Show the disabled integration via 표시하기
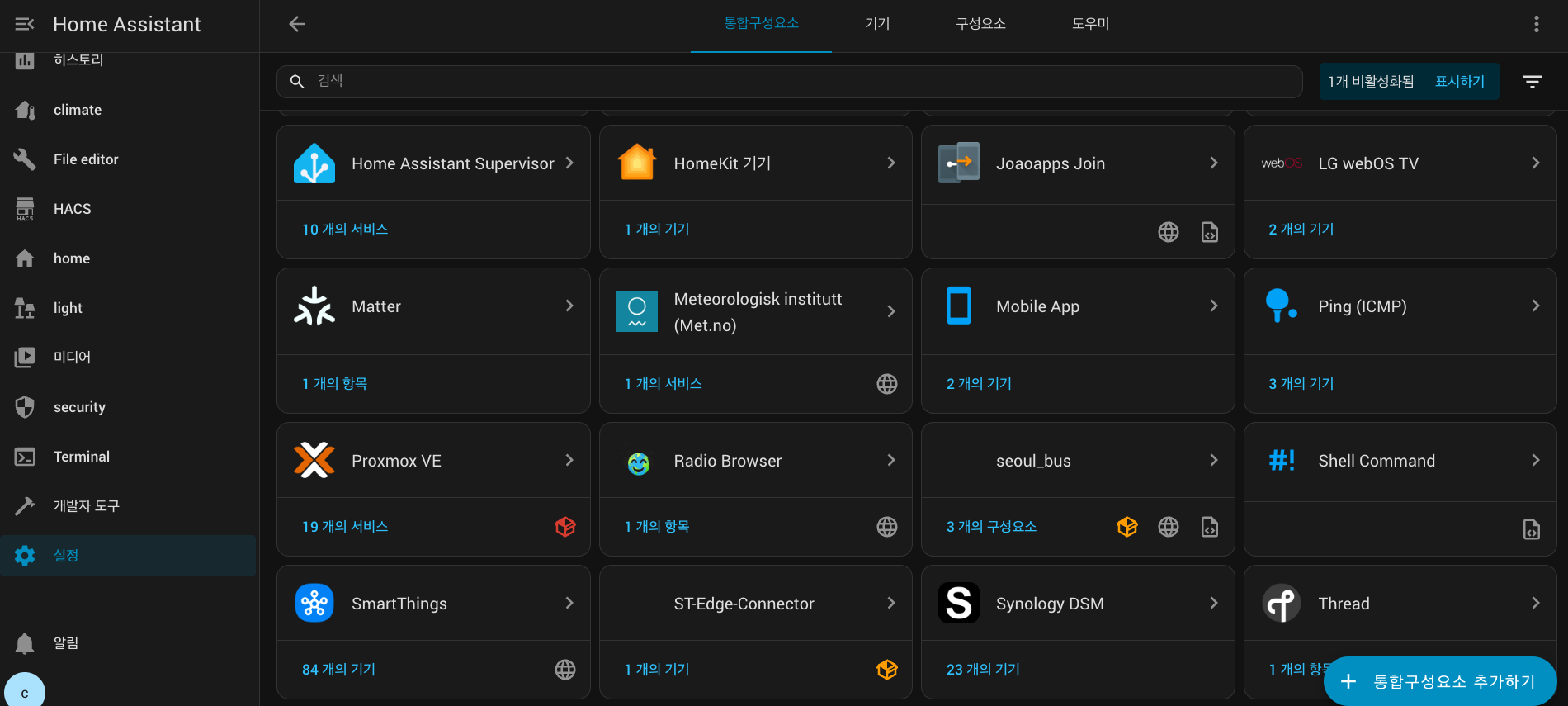 pyautogui.click(x=1459, y=81)
